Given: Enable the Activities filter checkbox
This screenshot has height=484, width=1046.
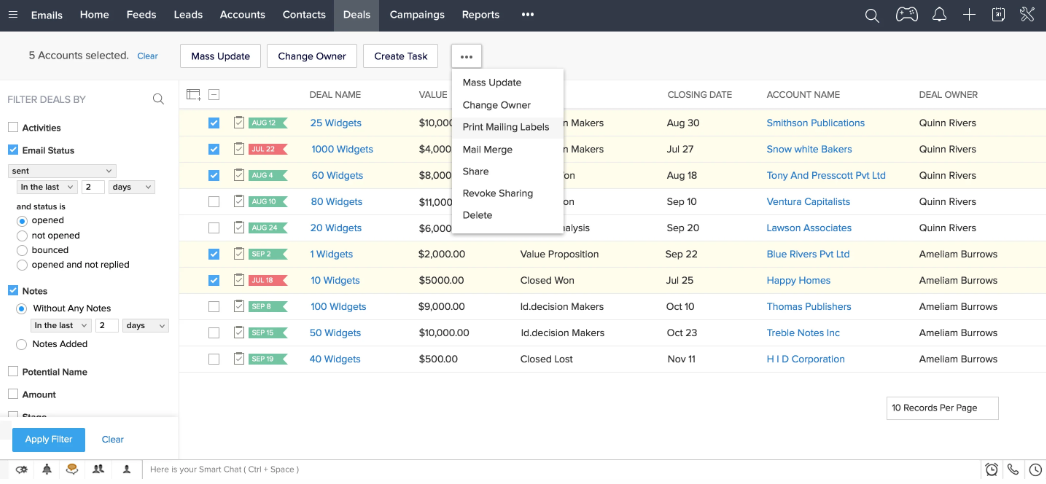Looking at the screenshot, I should [13, 128].
